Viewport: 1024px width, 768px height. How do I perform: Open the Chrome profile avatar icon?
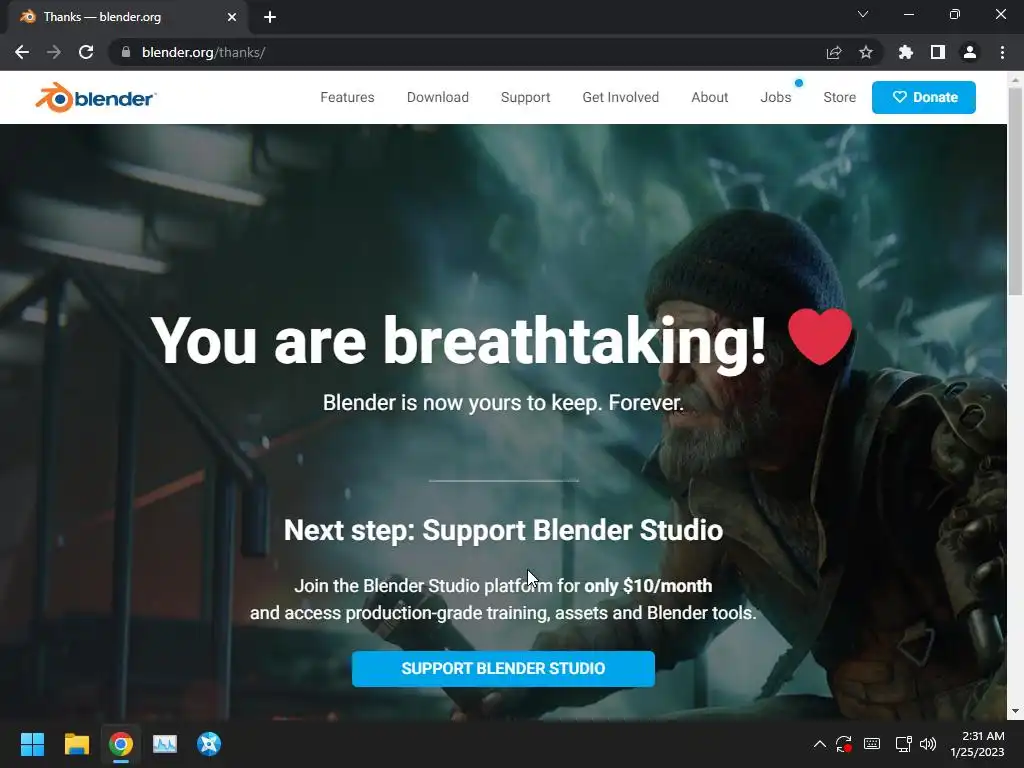pyautogui.click(x=970, y=52)
